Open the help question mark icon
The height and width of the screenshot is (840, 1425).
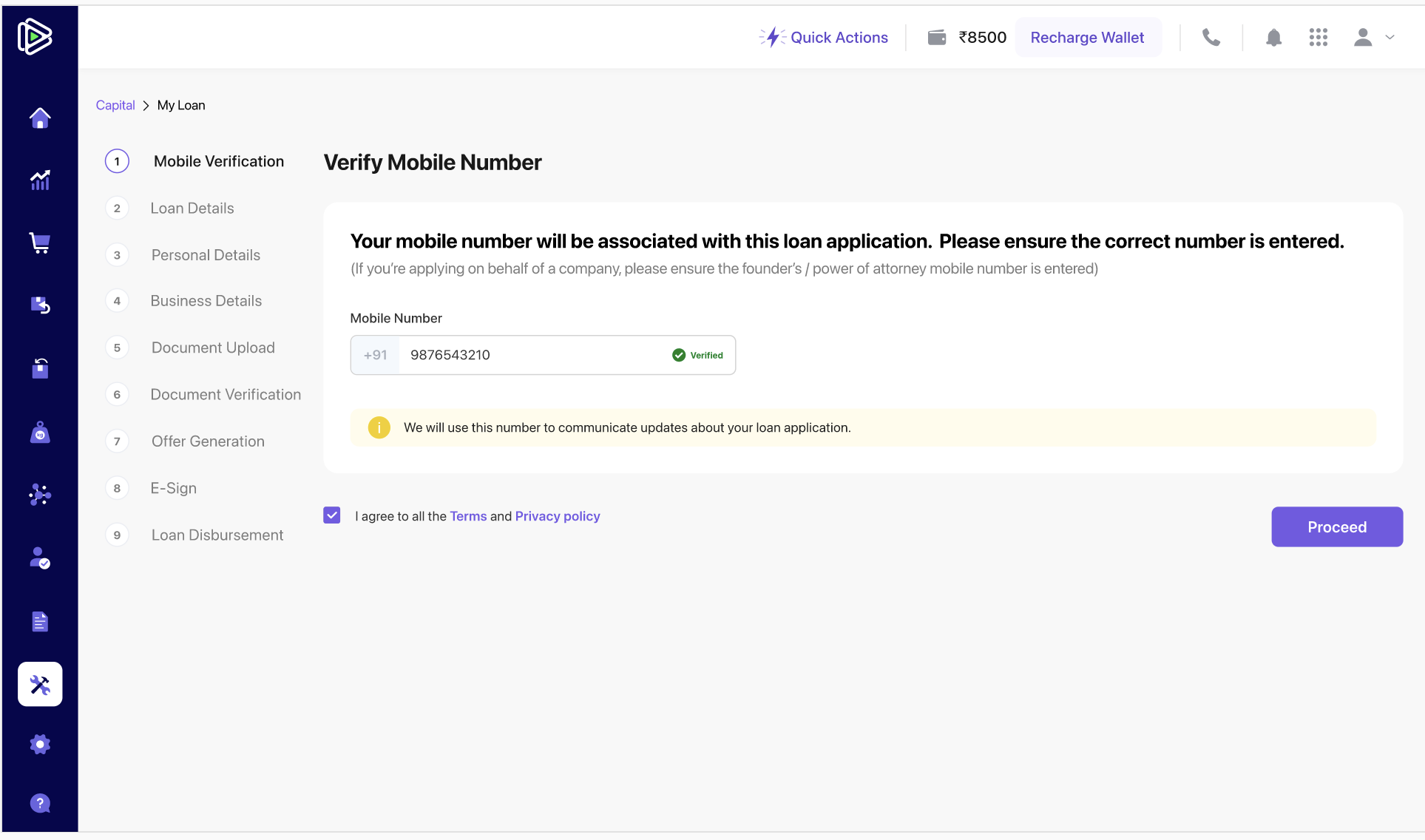(x=40, y=803)
